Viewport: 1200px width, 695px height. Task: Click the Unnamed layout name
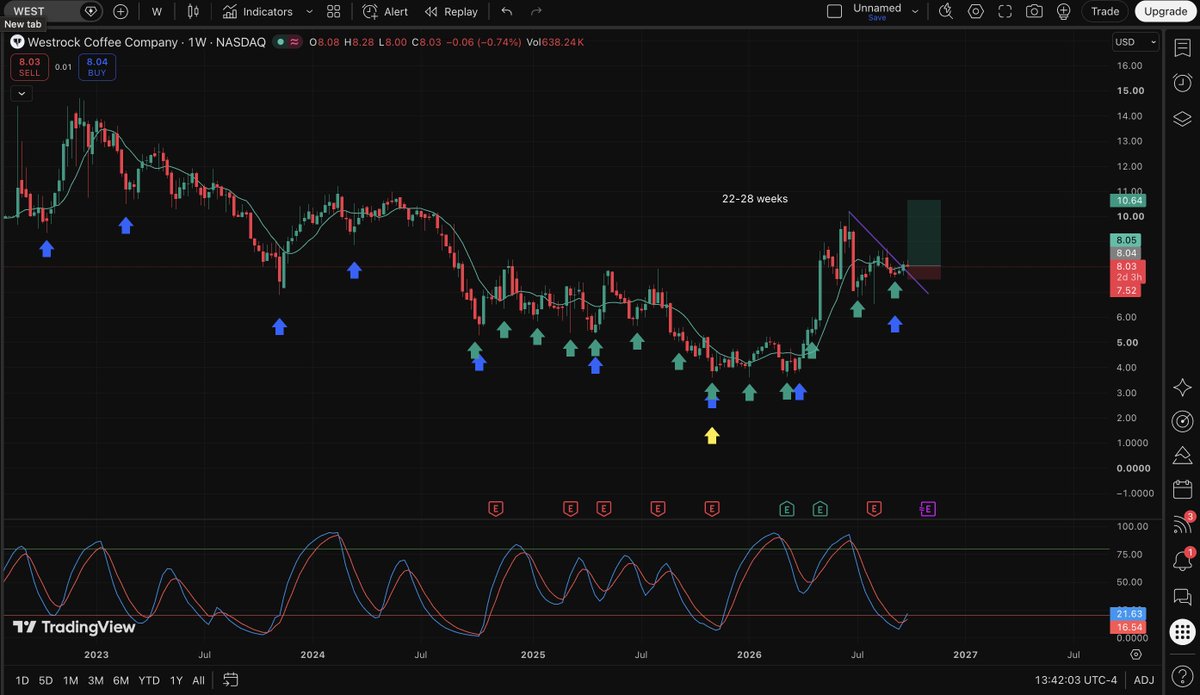pyautogui.click(x=877, y=7)
